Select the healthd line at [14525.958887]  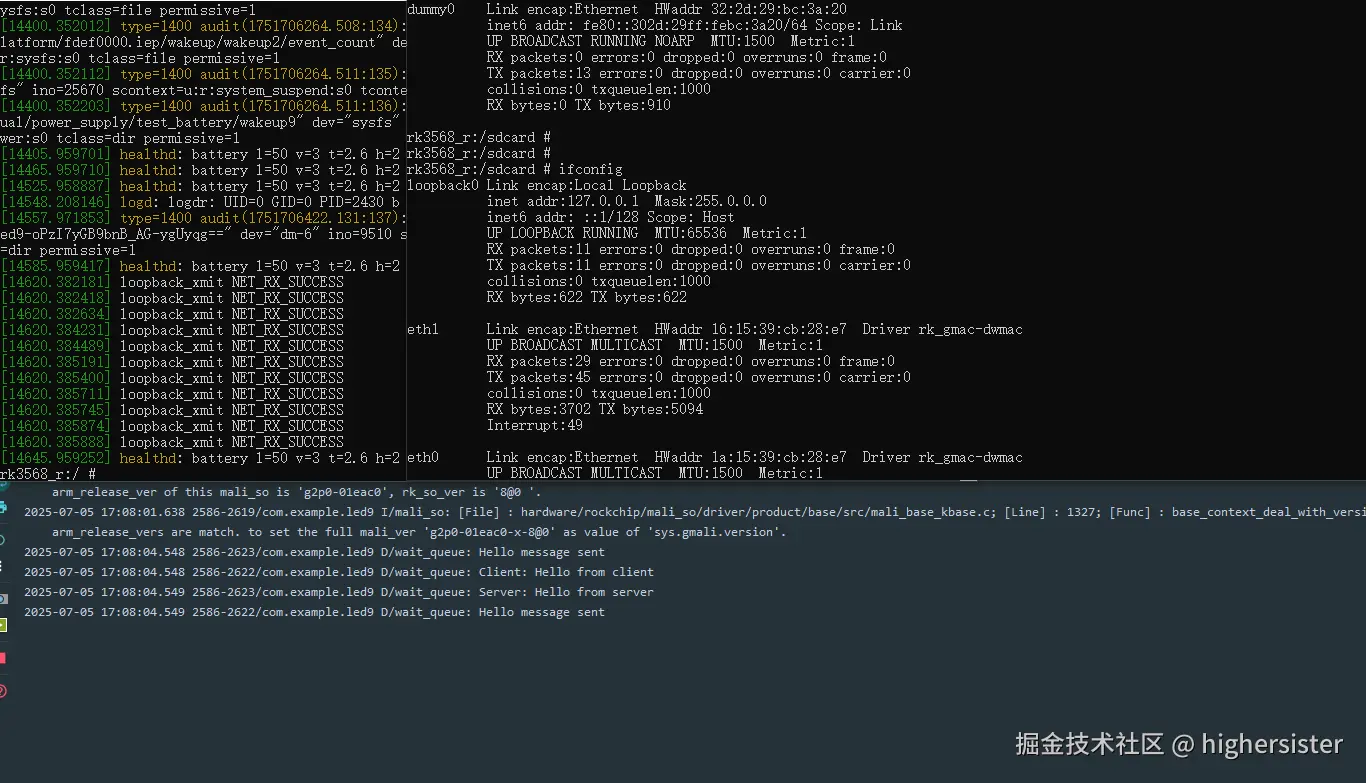pyautogui.click(x=201, y=186)
